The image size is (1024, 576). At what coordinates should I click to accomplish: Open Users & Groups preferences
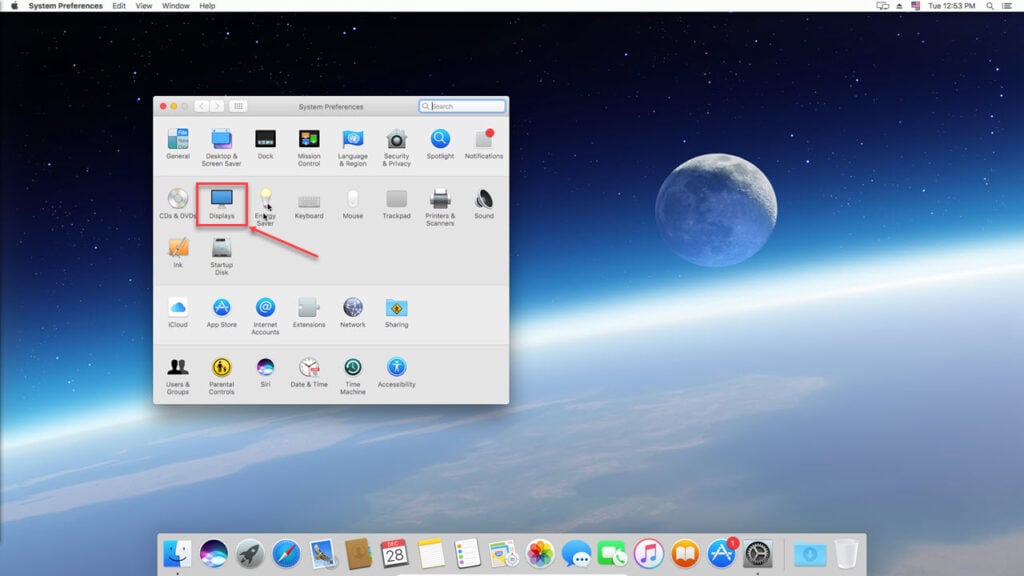coord(178,376)
